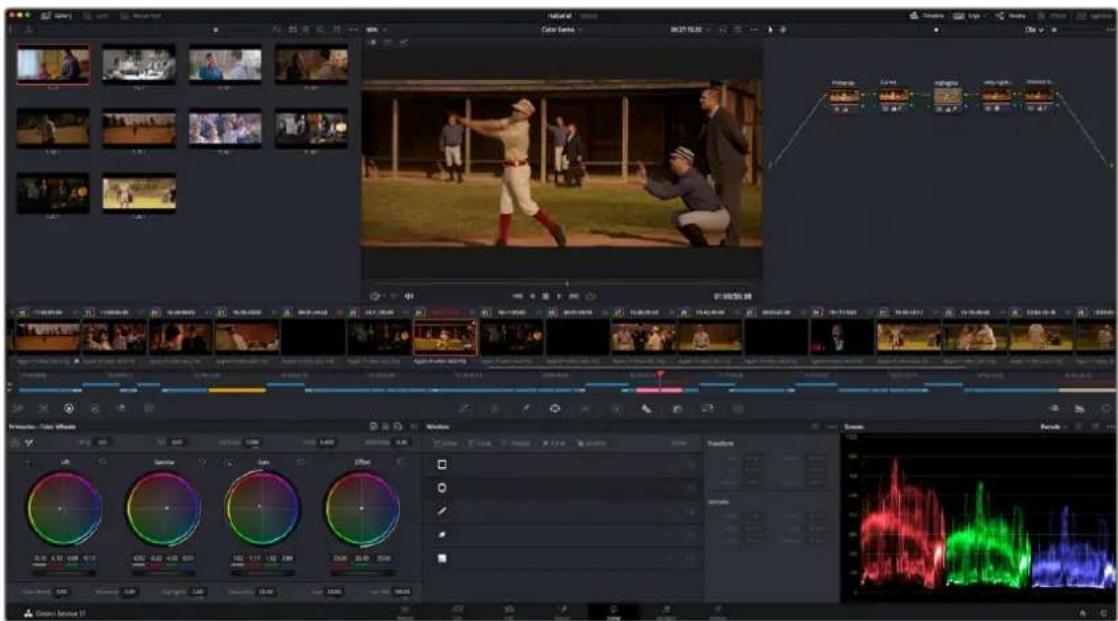Open project settings gear at bottom right
1118x621 pixels.
pyautogui.click(x=1106, y=613)
